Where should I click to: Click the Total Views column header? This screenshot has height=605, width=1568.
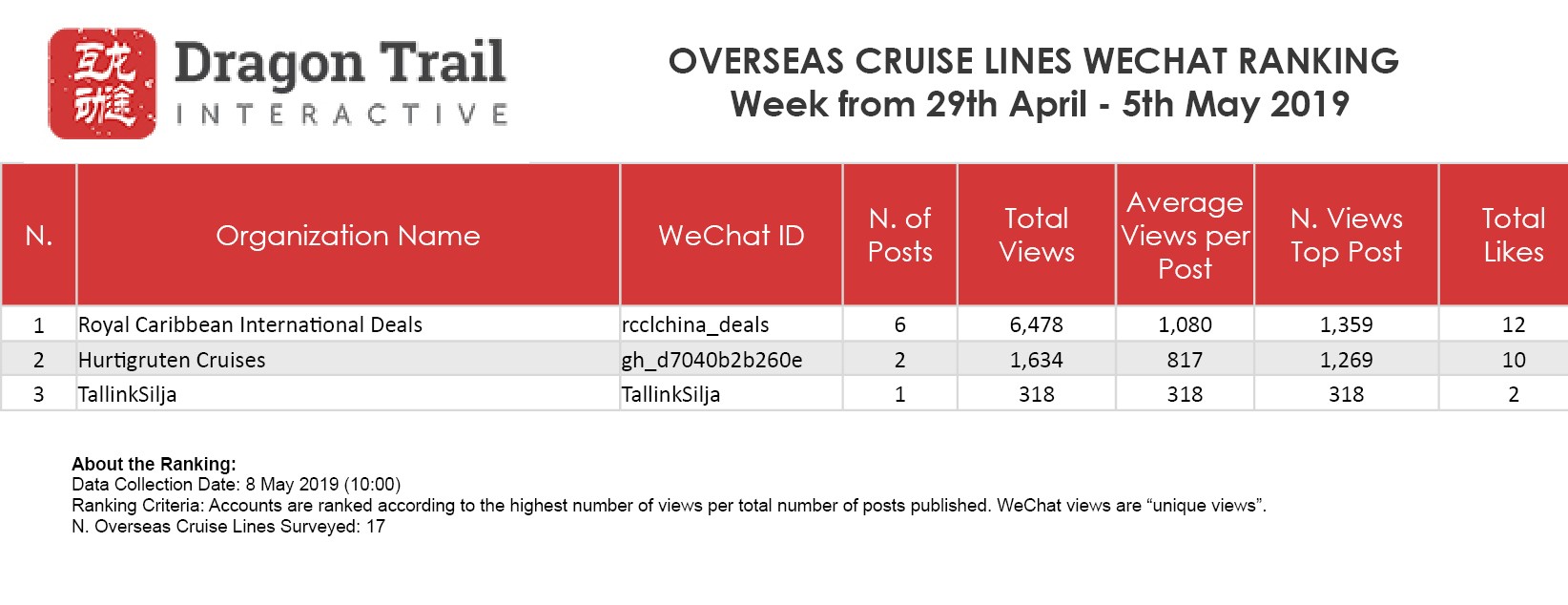coord(1036,235)
